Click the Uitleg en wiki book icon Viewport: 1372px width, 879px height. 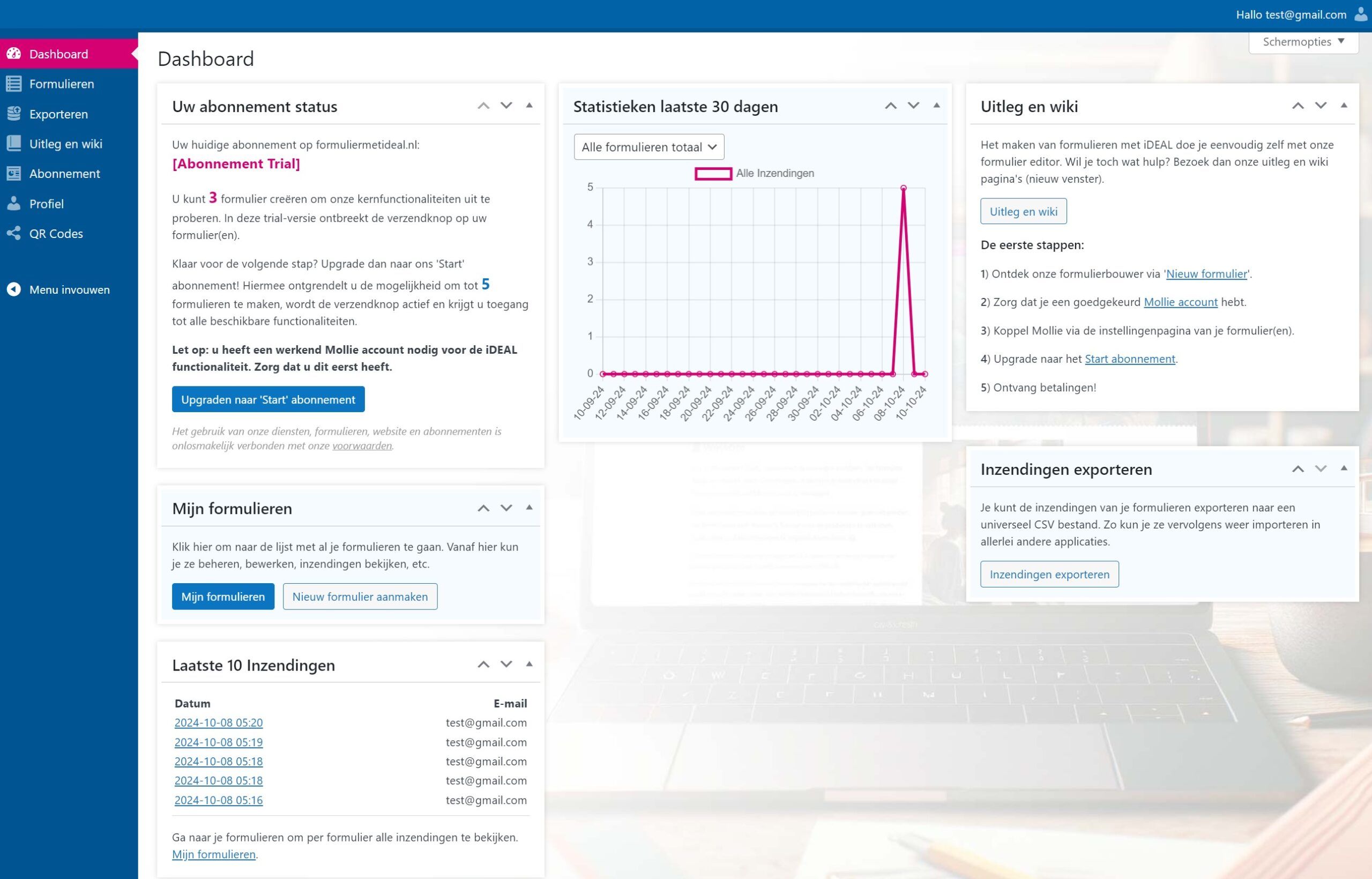14,143
